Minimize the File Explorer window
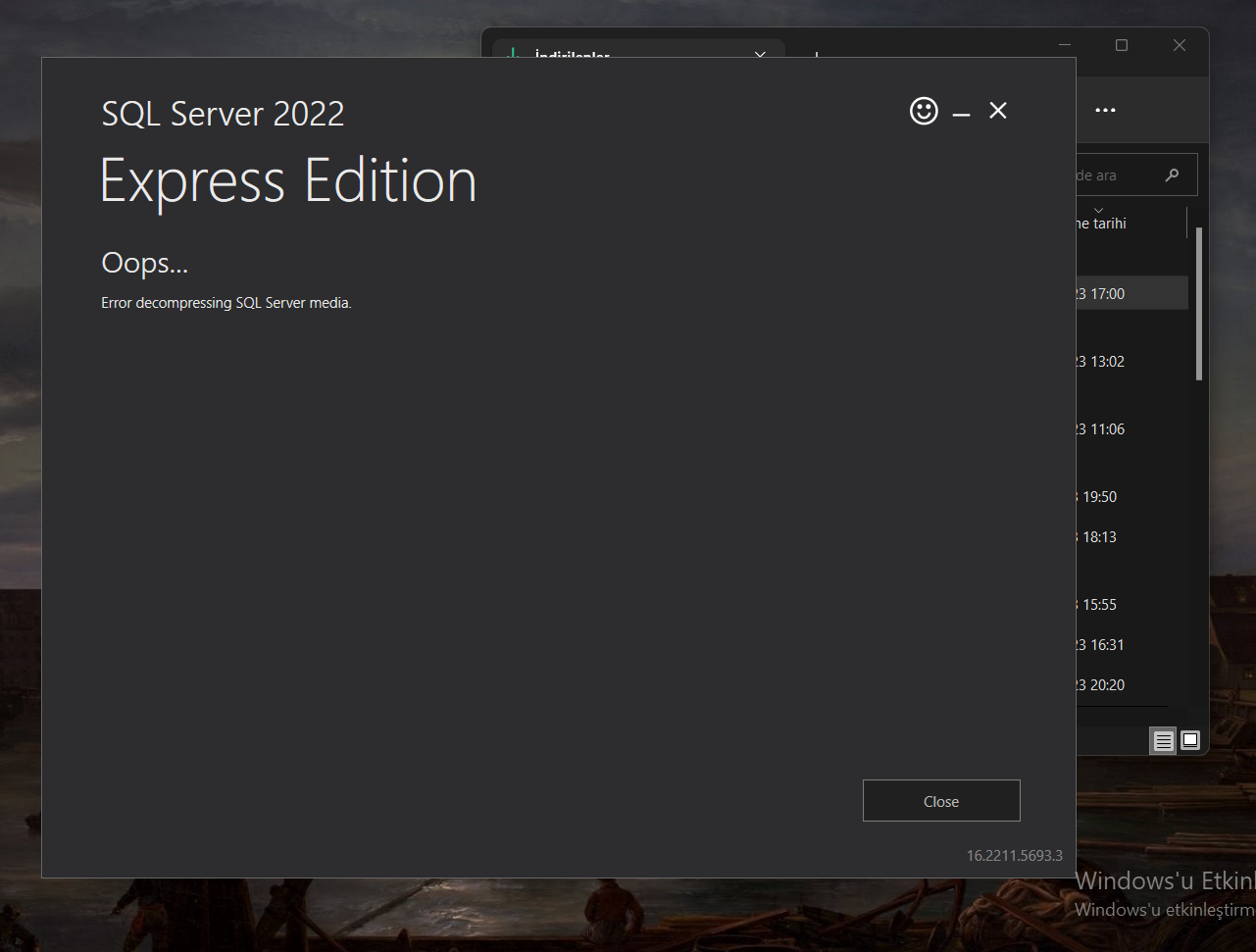The height and width of the screenshot is (952, 1256). point(1065,45)
